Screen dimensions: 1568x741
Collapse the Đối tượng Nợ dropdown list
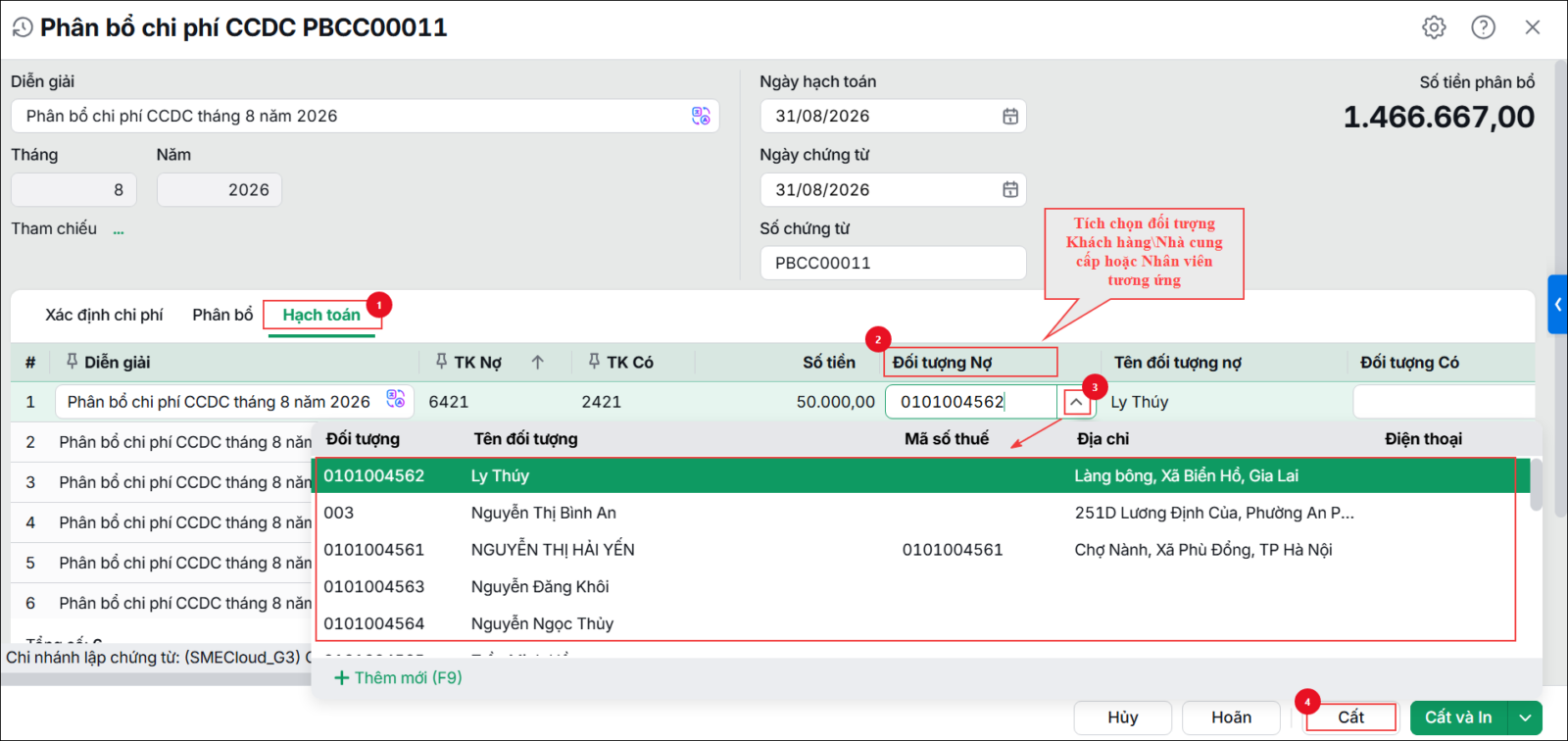1075,402
